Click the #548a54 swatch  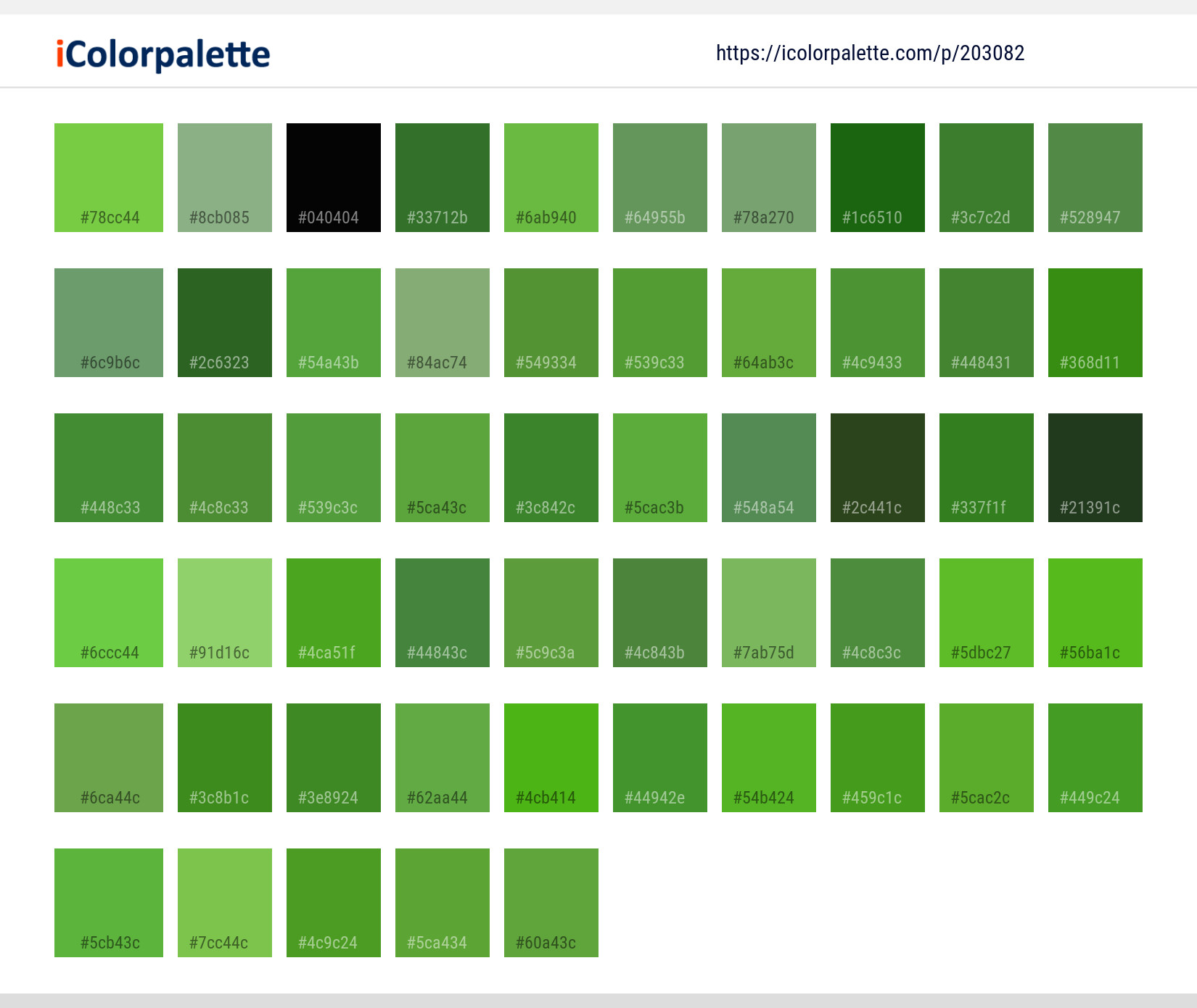[x=768, y=467]
